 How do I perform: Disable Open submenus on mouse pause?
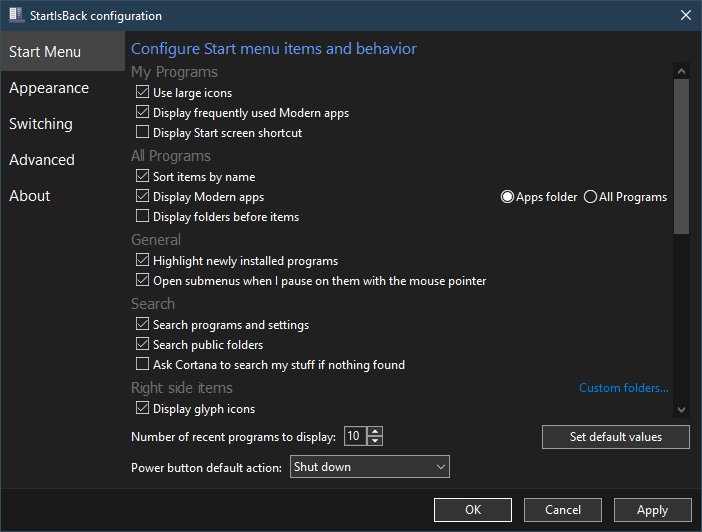click(x=142, y=280)
